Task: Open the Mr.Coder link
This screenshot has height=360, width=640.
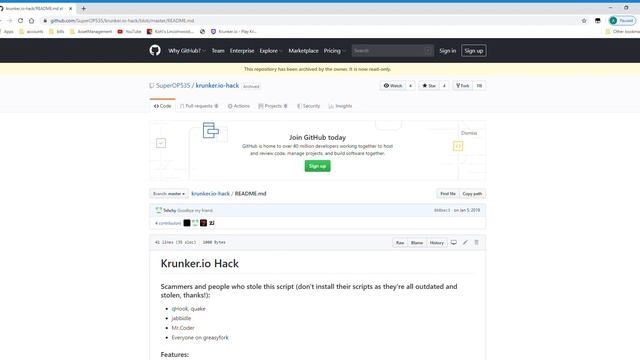Action: point(183,328)
